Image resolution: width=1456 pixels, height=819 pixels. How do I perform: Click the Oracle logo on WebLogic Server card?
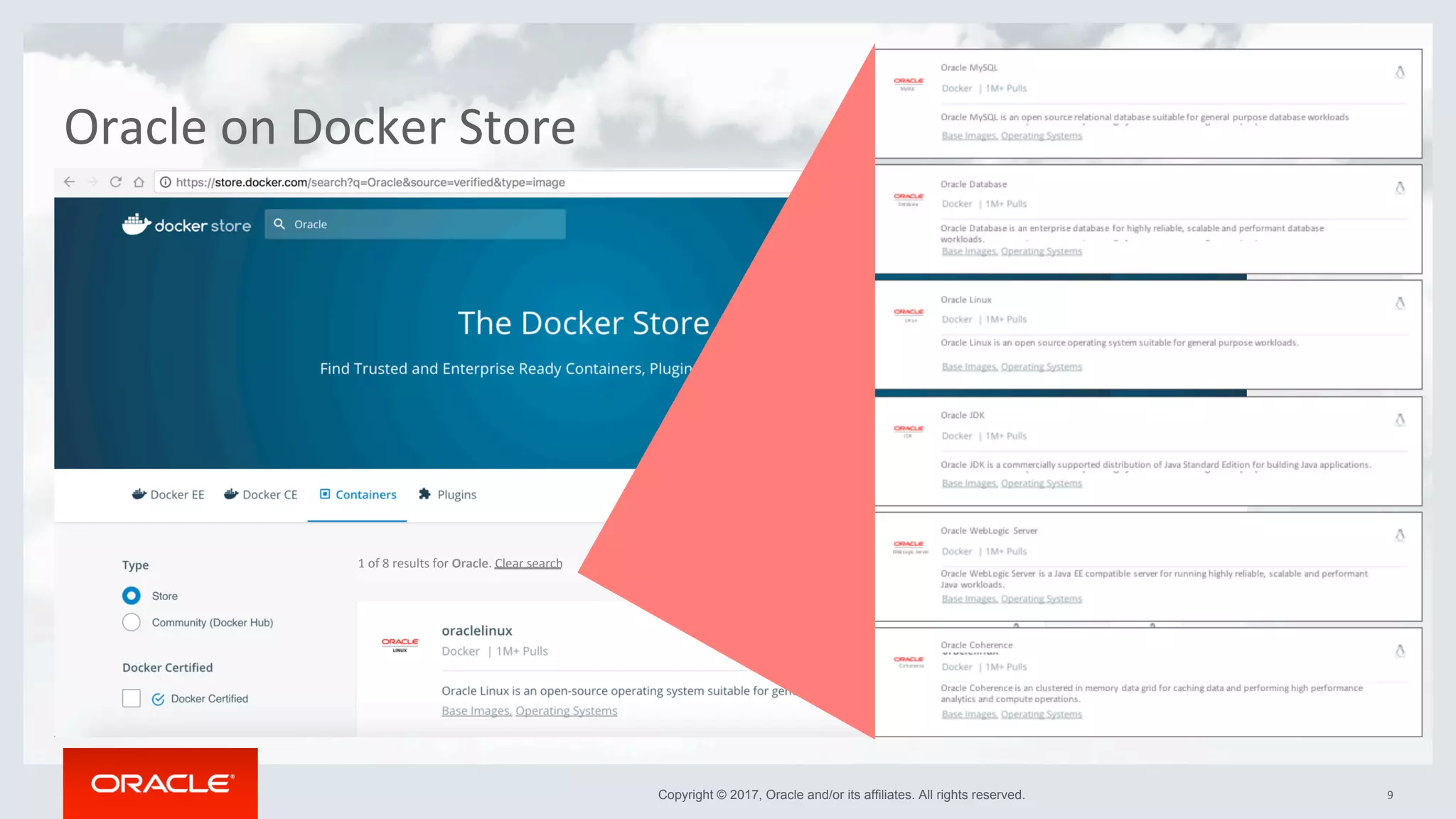click(910, 547)
